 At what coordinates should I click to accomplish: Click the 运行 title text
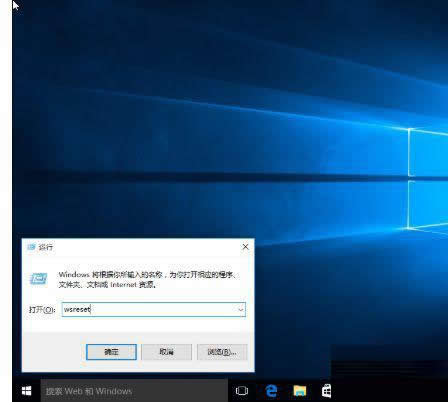[46, 247]
